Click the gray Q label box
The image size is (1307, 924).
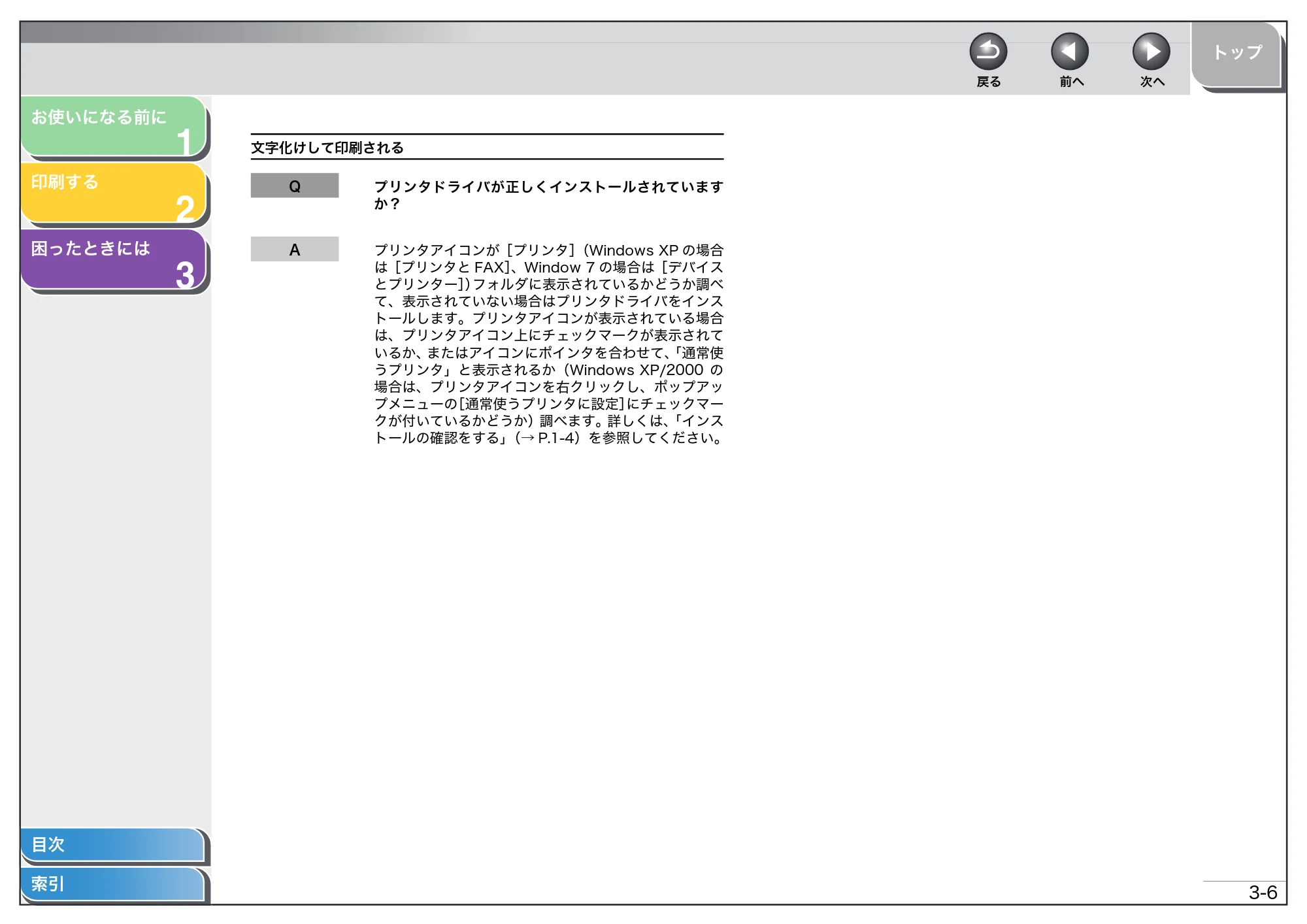(x=295, y=186)
